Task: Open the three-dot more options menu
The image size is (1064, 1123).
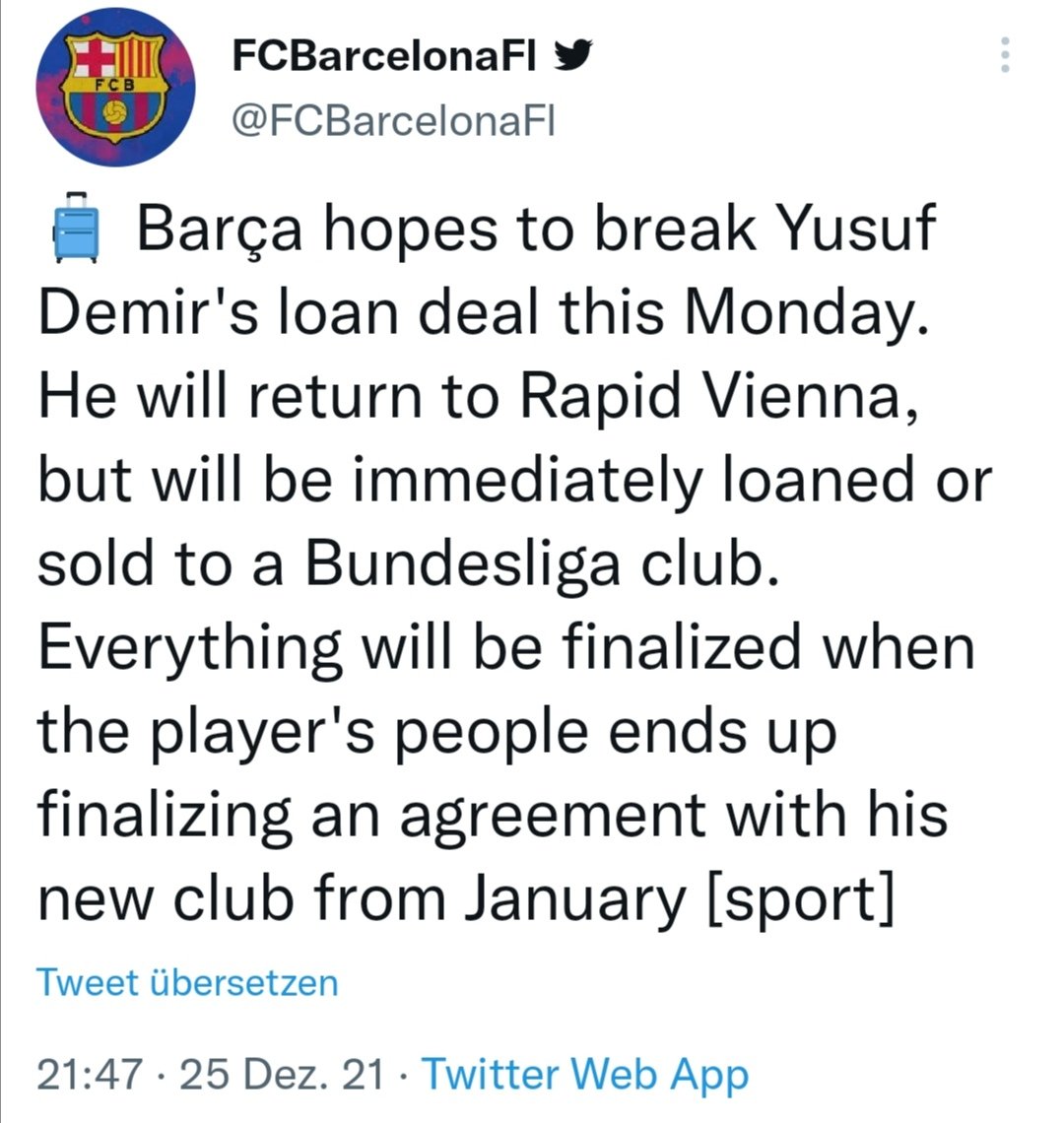Action: (1005, 54)
